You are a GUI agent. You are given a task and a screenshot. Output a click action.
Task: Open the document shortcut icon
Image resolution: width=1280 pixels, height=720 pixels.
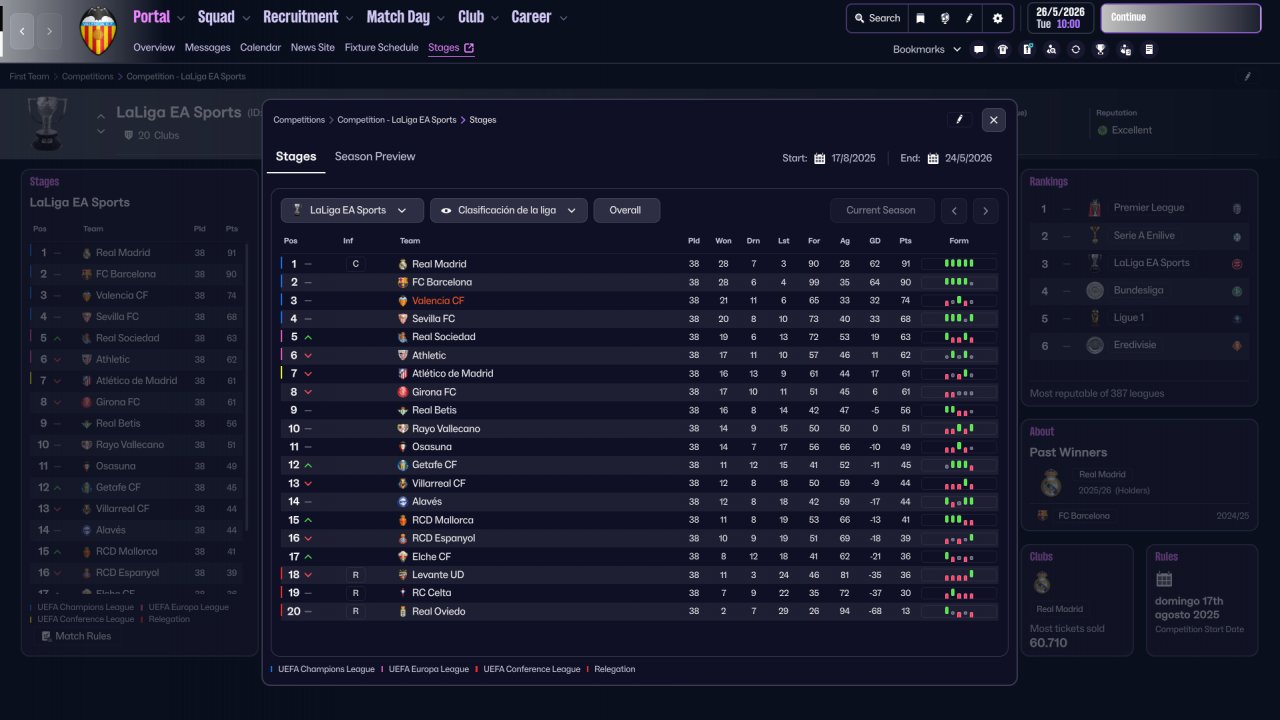pyautogui.click(x=1149, y=49)
